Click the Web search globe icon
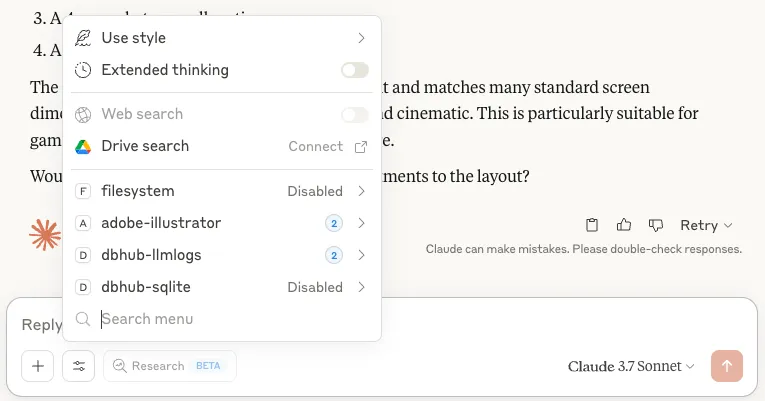Image resolution: width=765 pixels, height=401 pixels. (x=83, y=114)
